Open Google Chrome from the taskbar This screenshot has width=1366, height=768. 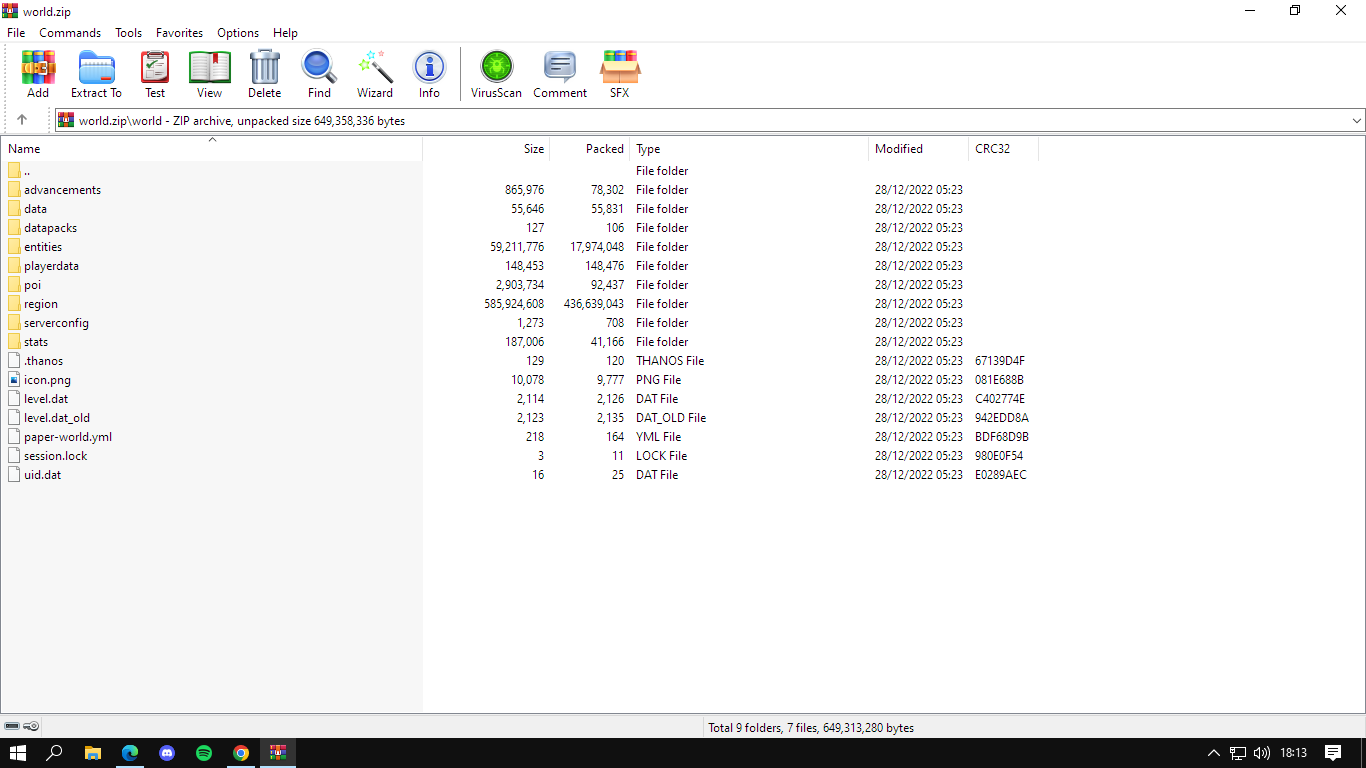click(241, 753)
